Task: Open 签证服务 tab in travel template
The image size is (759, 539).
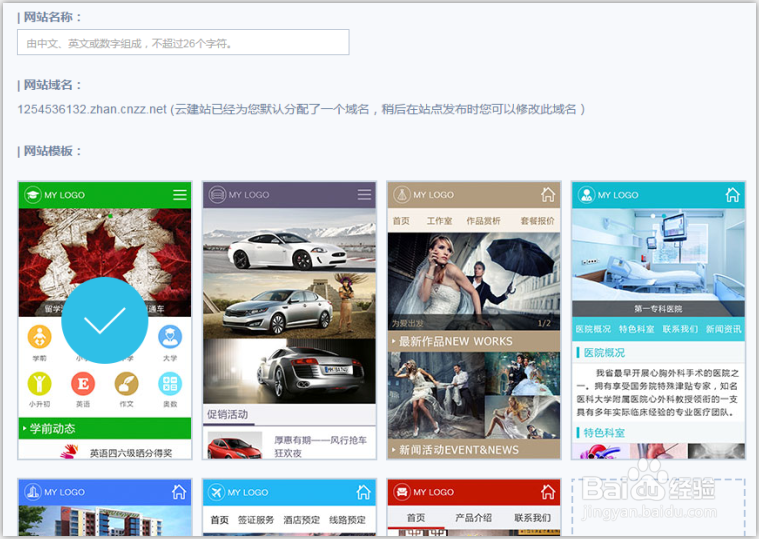Action: coord(256,520)
